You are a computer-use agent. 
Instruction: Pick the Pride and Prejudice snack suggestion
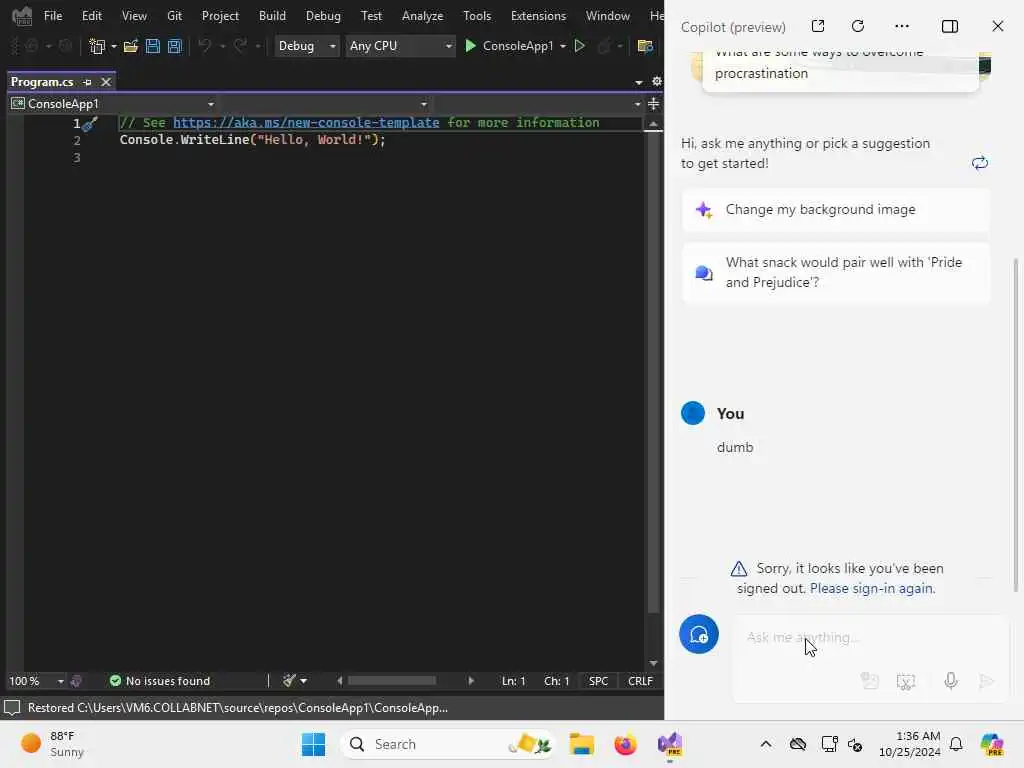(836, 272)
